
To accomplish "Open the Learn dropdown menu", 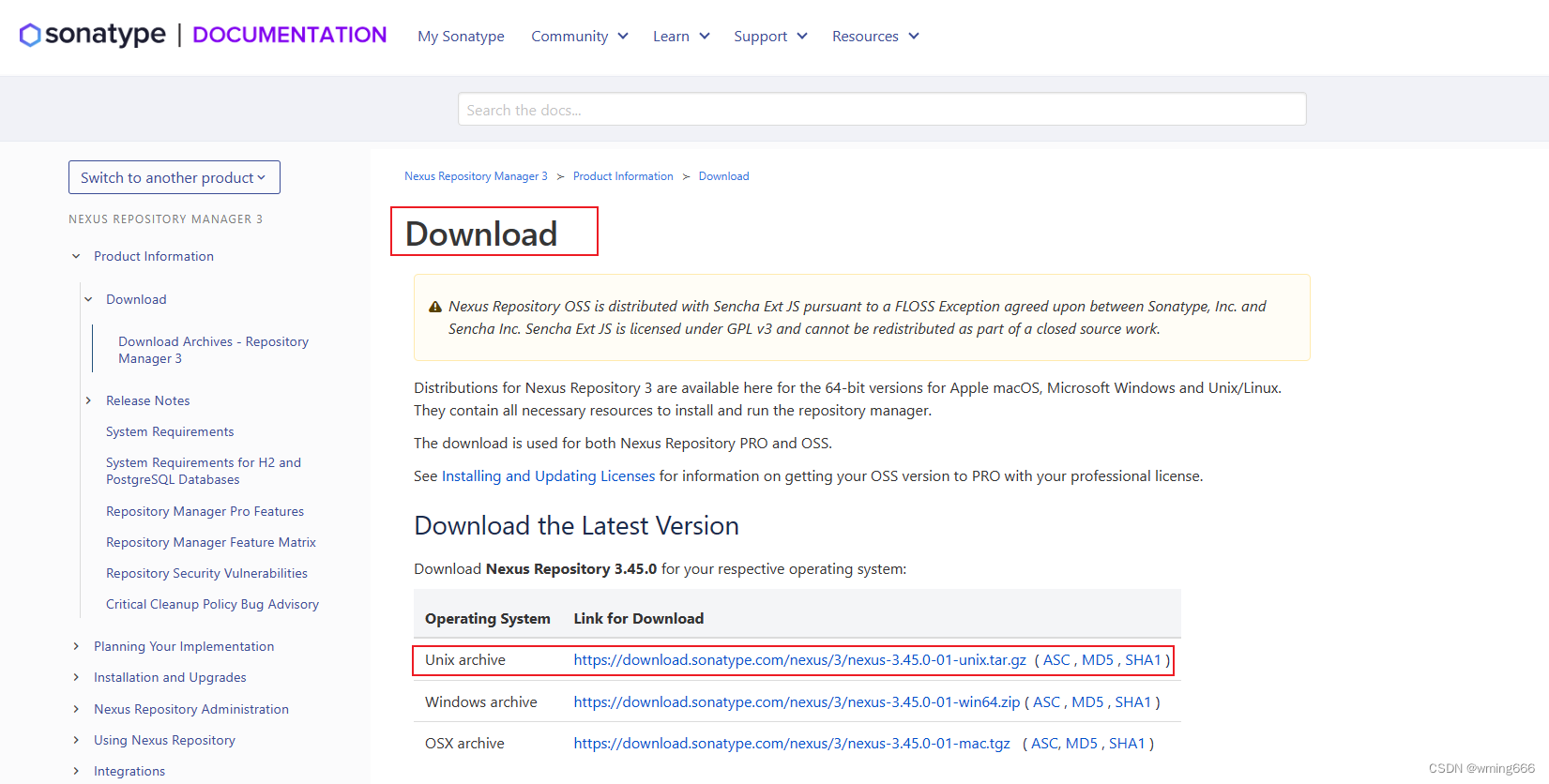I will click(x=681, y=37).
